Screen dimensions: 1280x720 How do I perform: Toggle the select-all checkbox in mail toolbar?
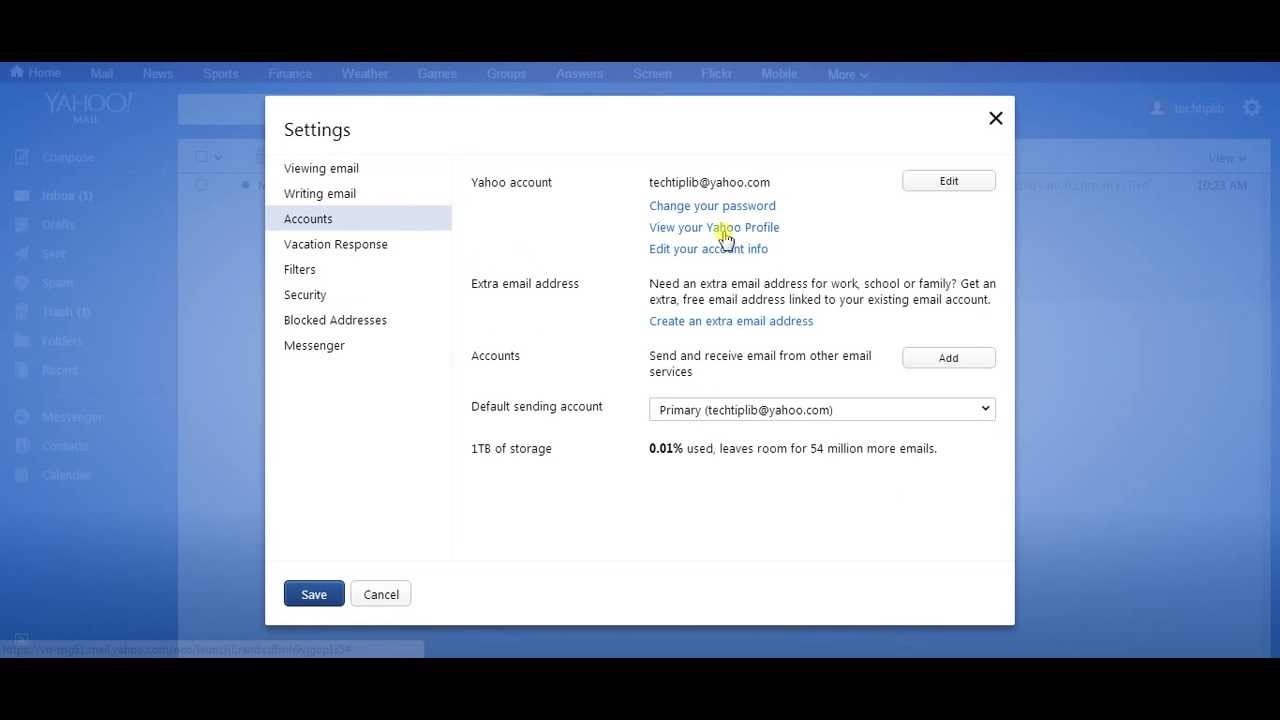click(x=201, y=157)
